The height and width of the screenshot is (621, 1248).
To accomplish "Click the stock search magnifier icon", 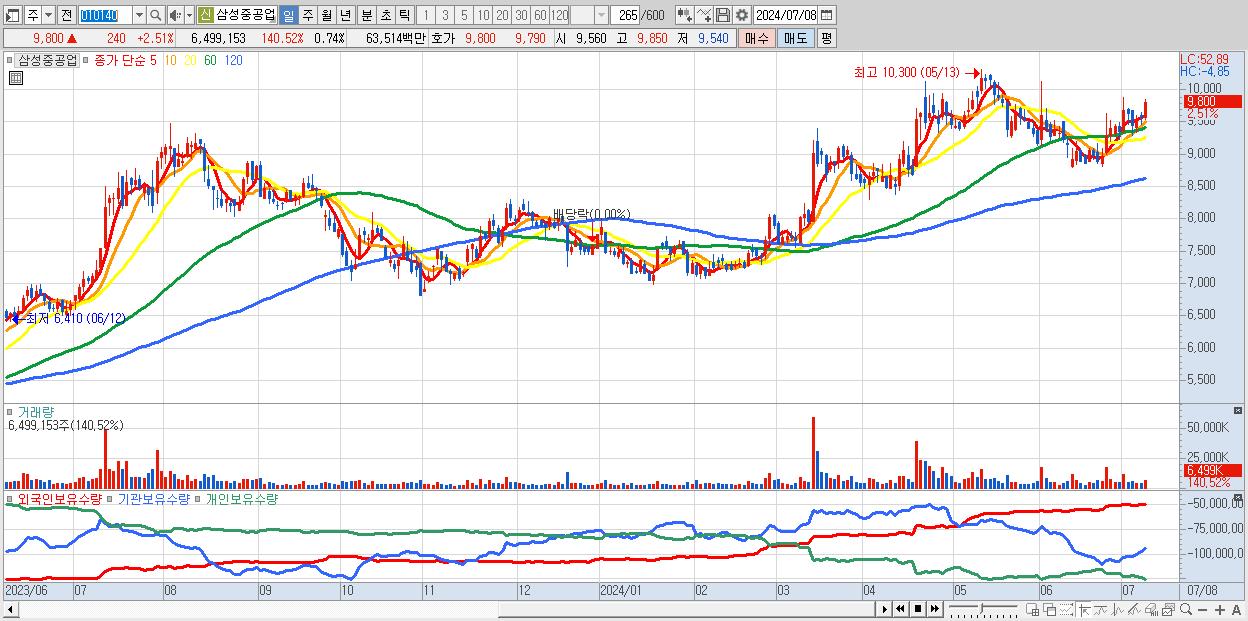I will point(155,15).
